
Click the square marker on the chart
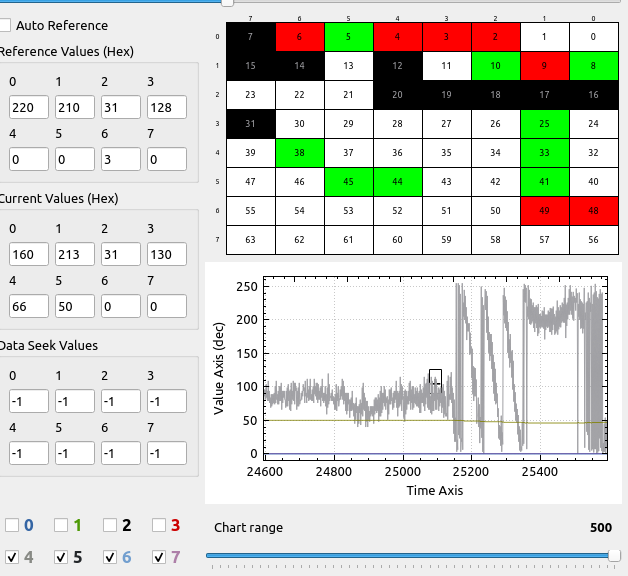click(x=435, y=376)
